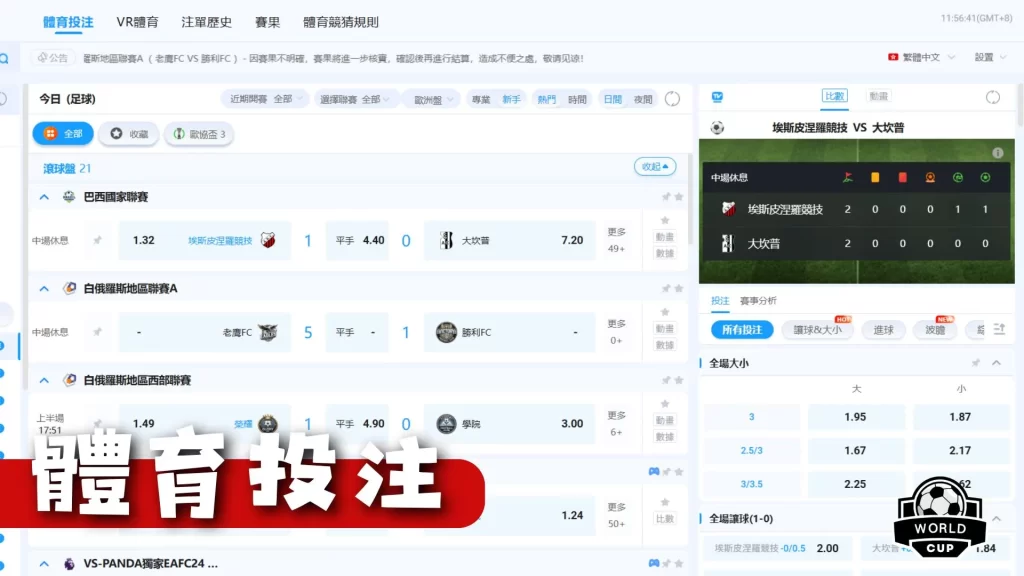The height and width of the screenshot is (576, 1024).
Task: Expand the 設置 settings dropdown
Action: click(x=989, y=57)
